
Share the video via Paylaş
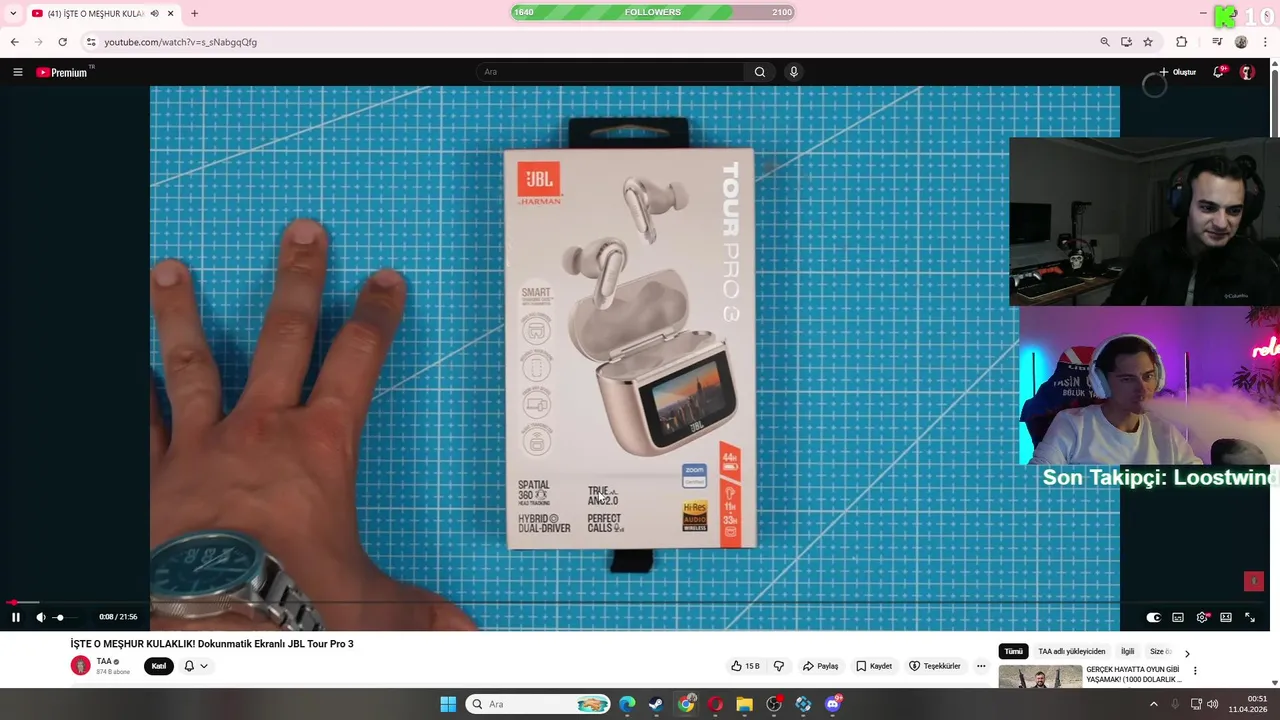[x=821, y=666]
